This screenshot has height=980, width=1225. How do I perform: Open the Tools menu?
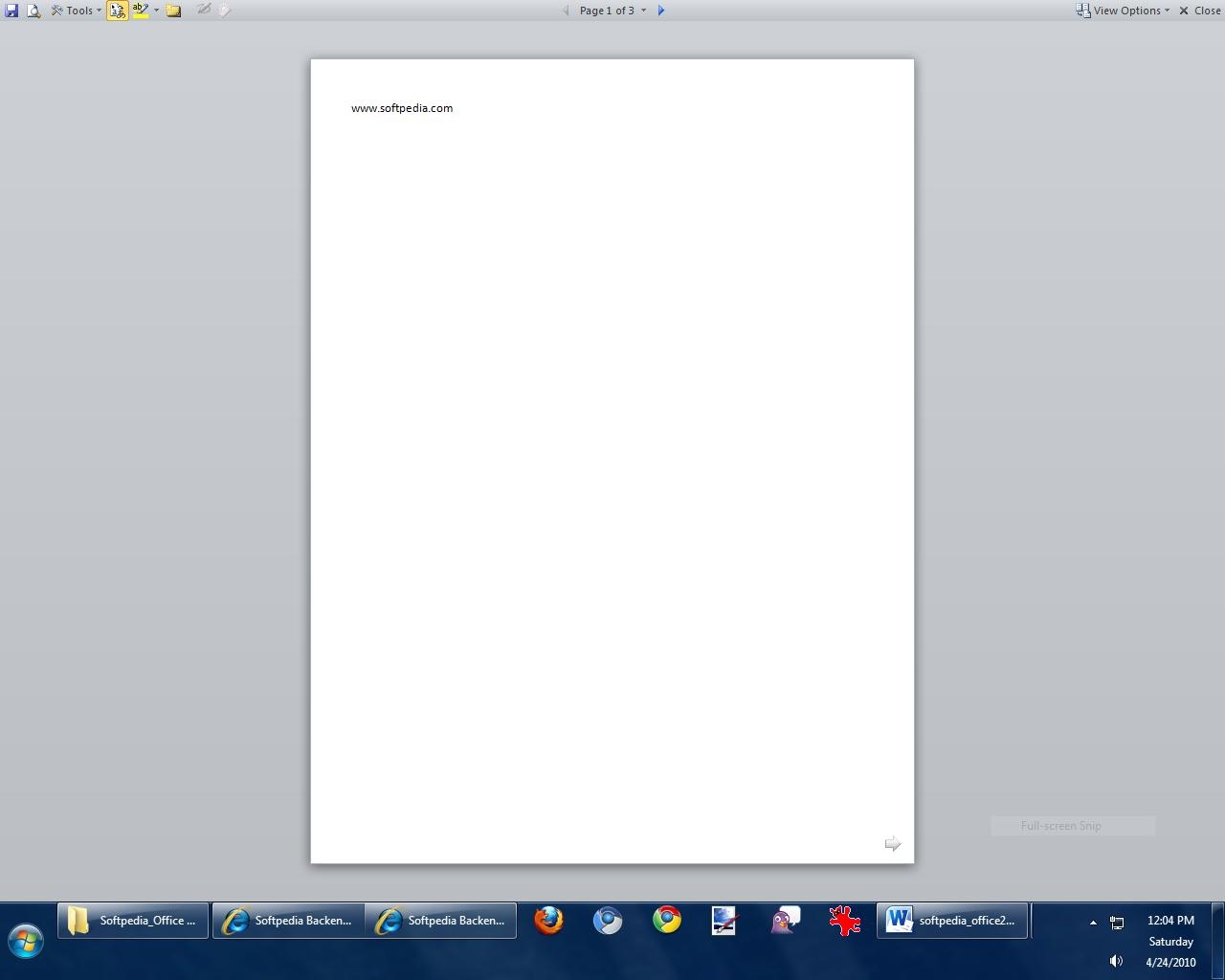click(77, 11)
